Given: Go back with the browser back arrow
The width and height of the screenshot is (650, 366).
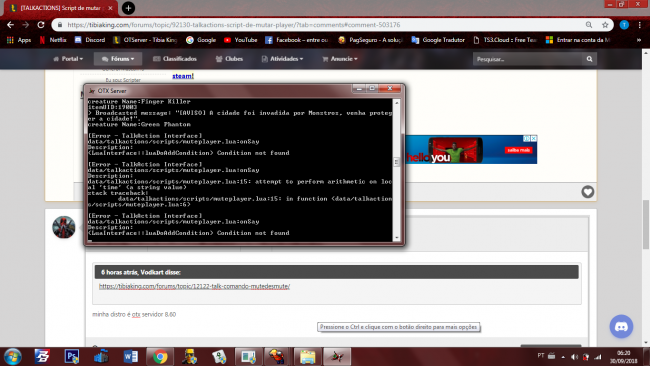Looking at the screenshot, I should coord(10,25).
